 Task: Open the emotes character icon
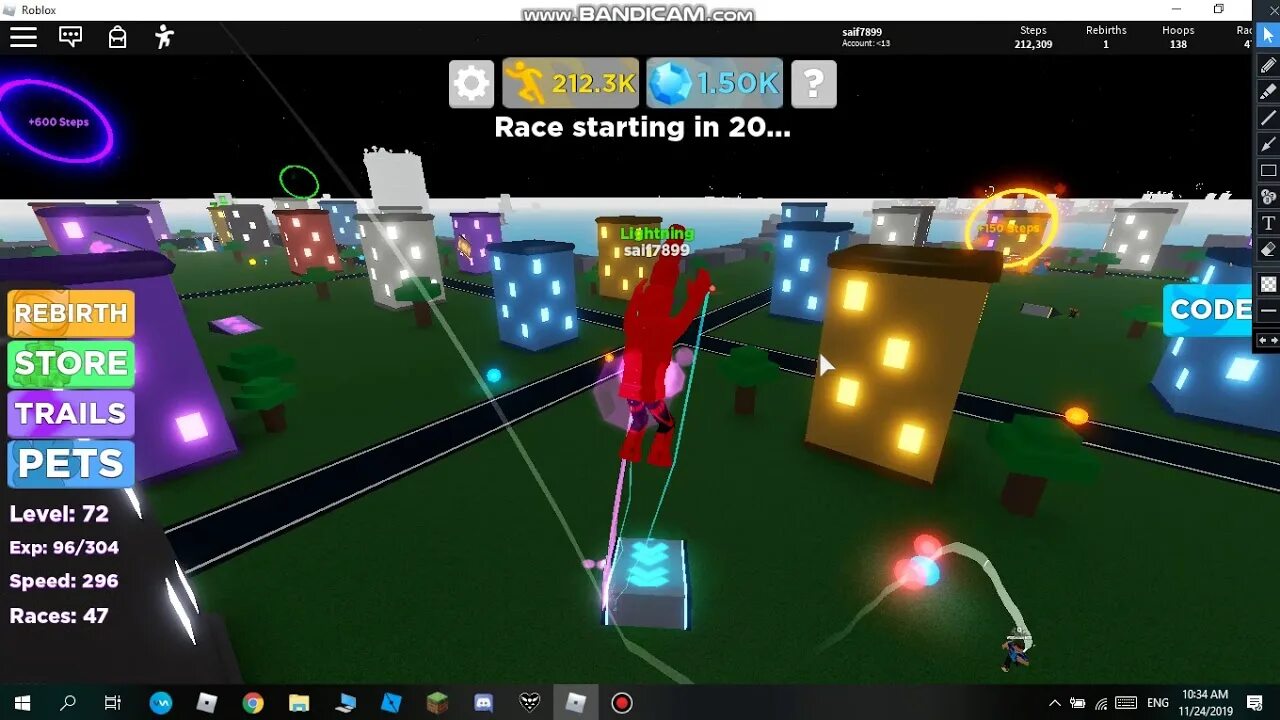coord(164,38)
